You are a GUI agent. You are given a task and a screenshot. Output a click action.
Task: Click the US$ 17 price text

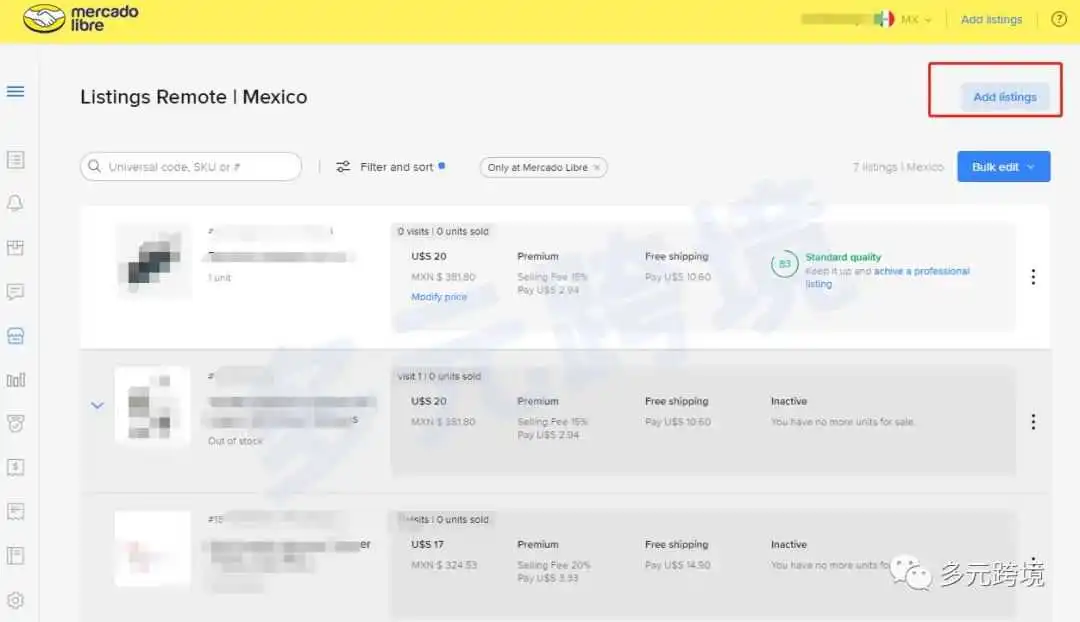pyautogui.click(x=427, y=544)
